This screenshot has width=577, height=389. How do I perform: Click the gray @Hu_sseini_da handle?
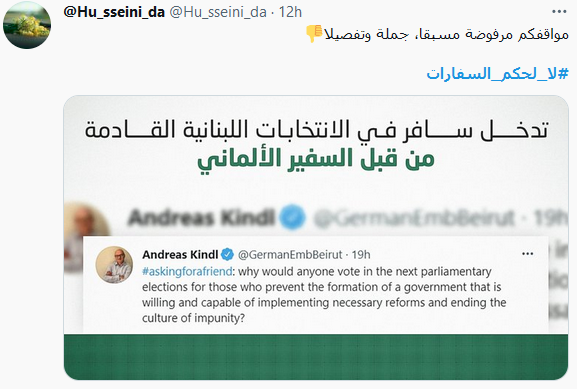218,12
